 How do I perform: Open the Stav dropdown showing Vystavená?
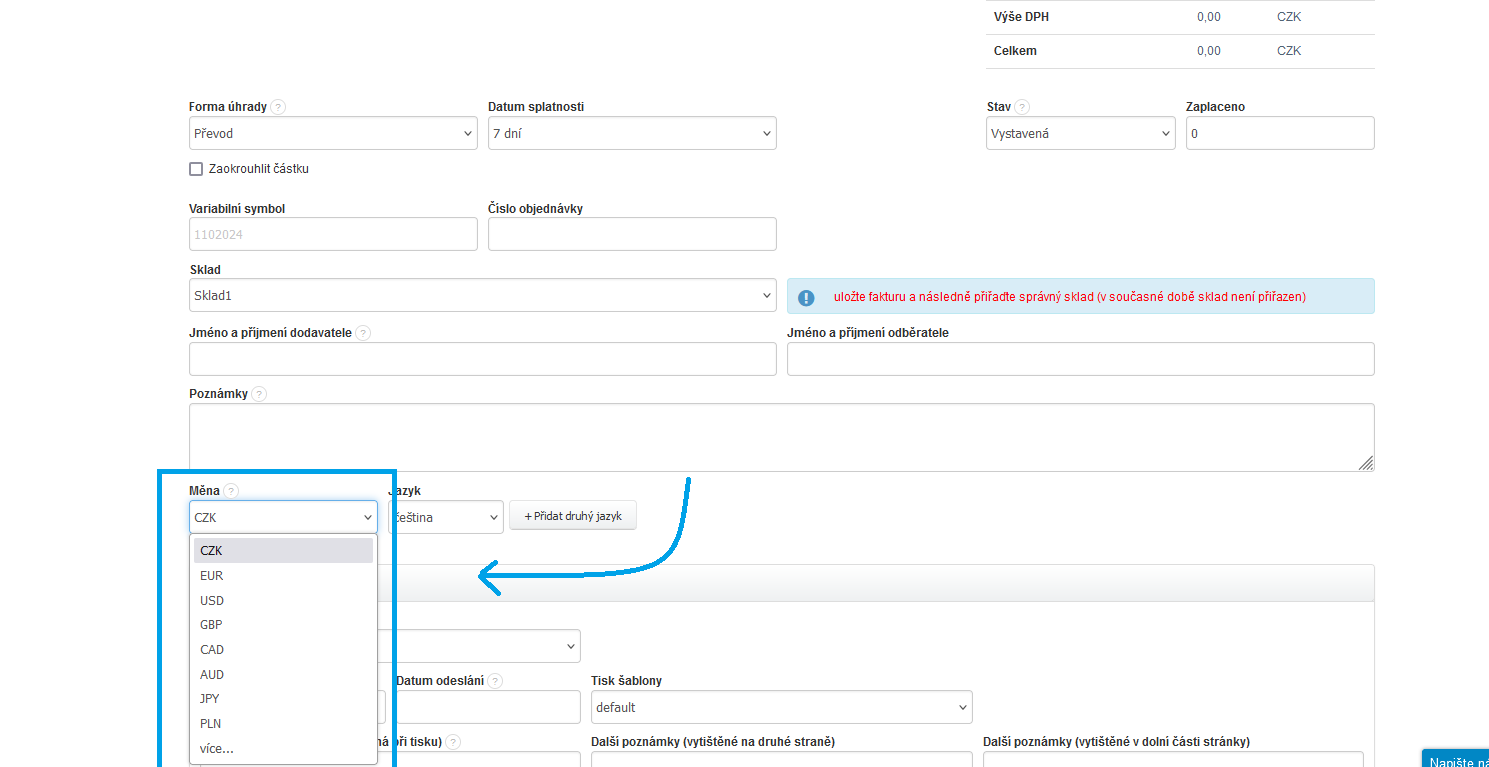1080,133
